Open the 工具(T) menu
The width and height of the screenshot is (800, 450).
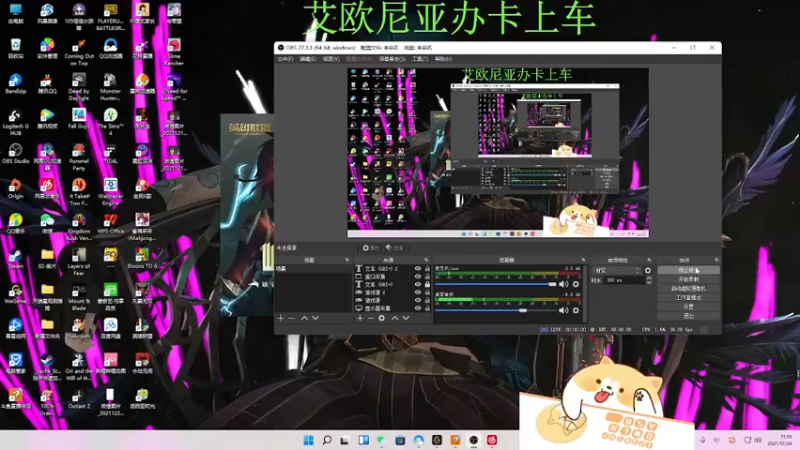420,59
